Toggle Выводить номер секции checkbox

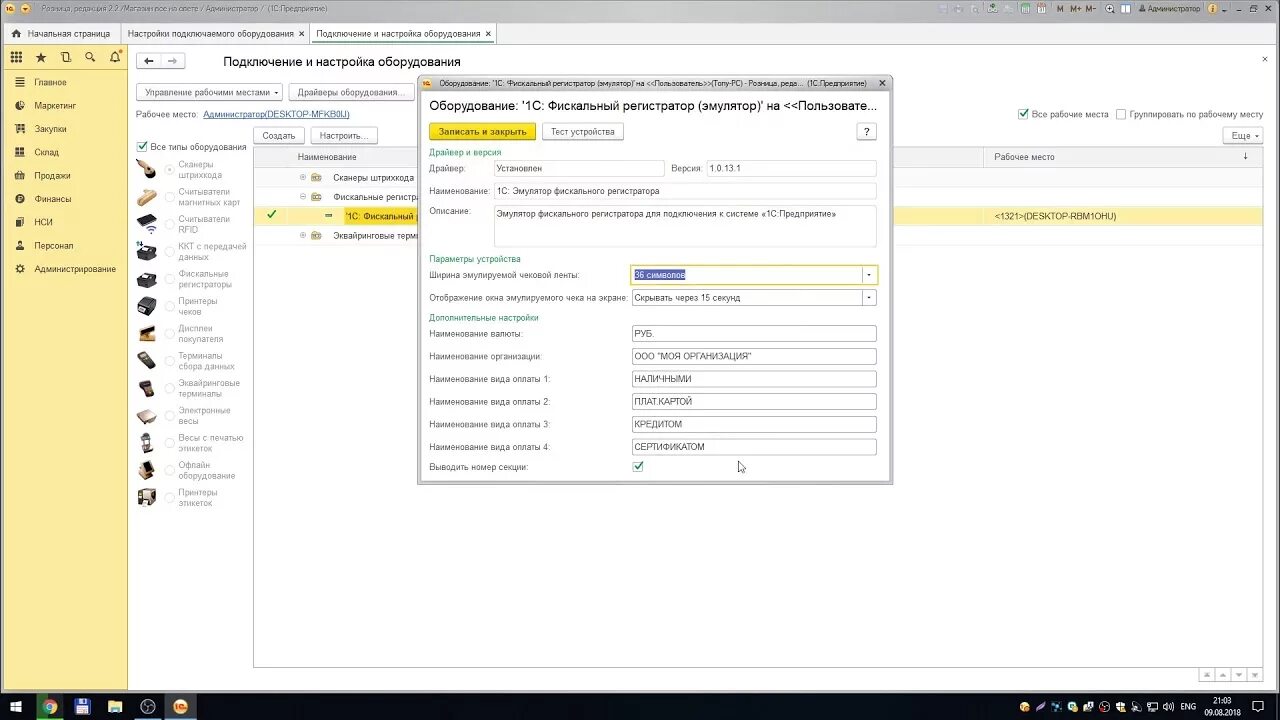(638, 466)
